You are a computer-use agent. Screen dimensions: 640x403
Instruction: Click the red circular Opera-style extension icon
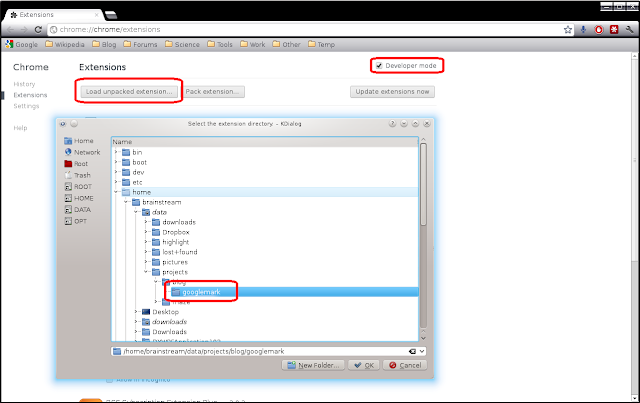click(x=599, y=29)
